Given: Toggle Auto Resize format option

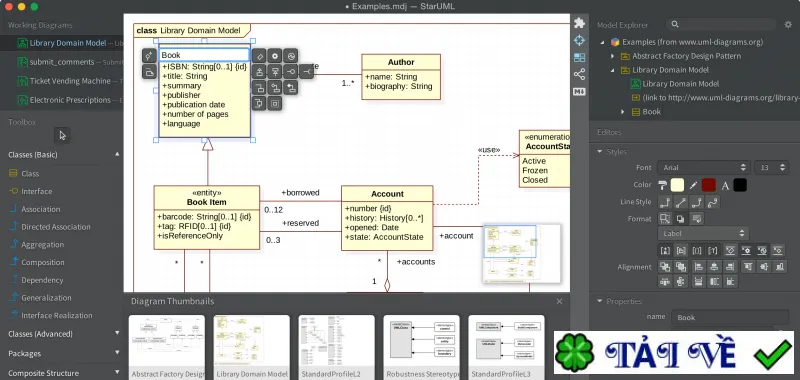Looking at the screenshot, I should tap(665, 218).
